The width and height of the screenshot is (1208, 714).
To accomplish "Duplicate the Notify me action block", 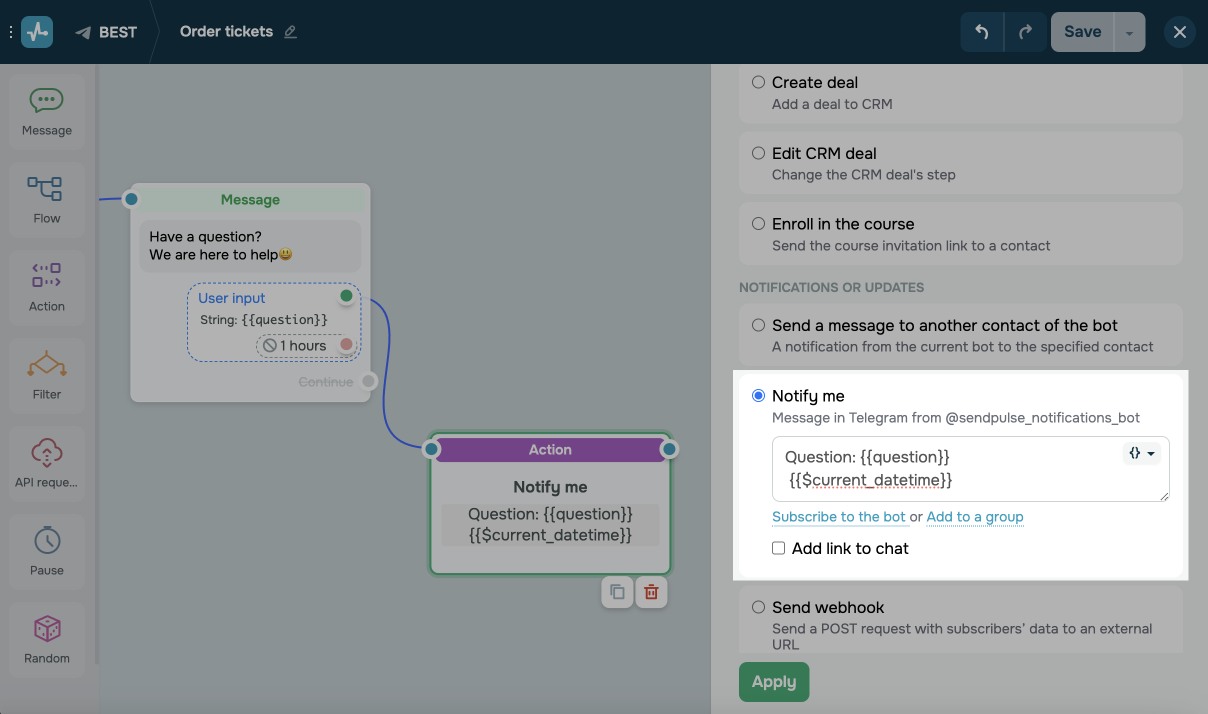I will point(617,592).
